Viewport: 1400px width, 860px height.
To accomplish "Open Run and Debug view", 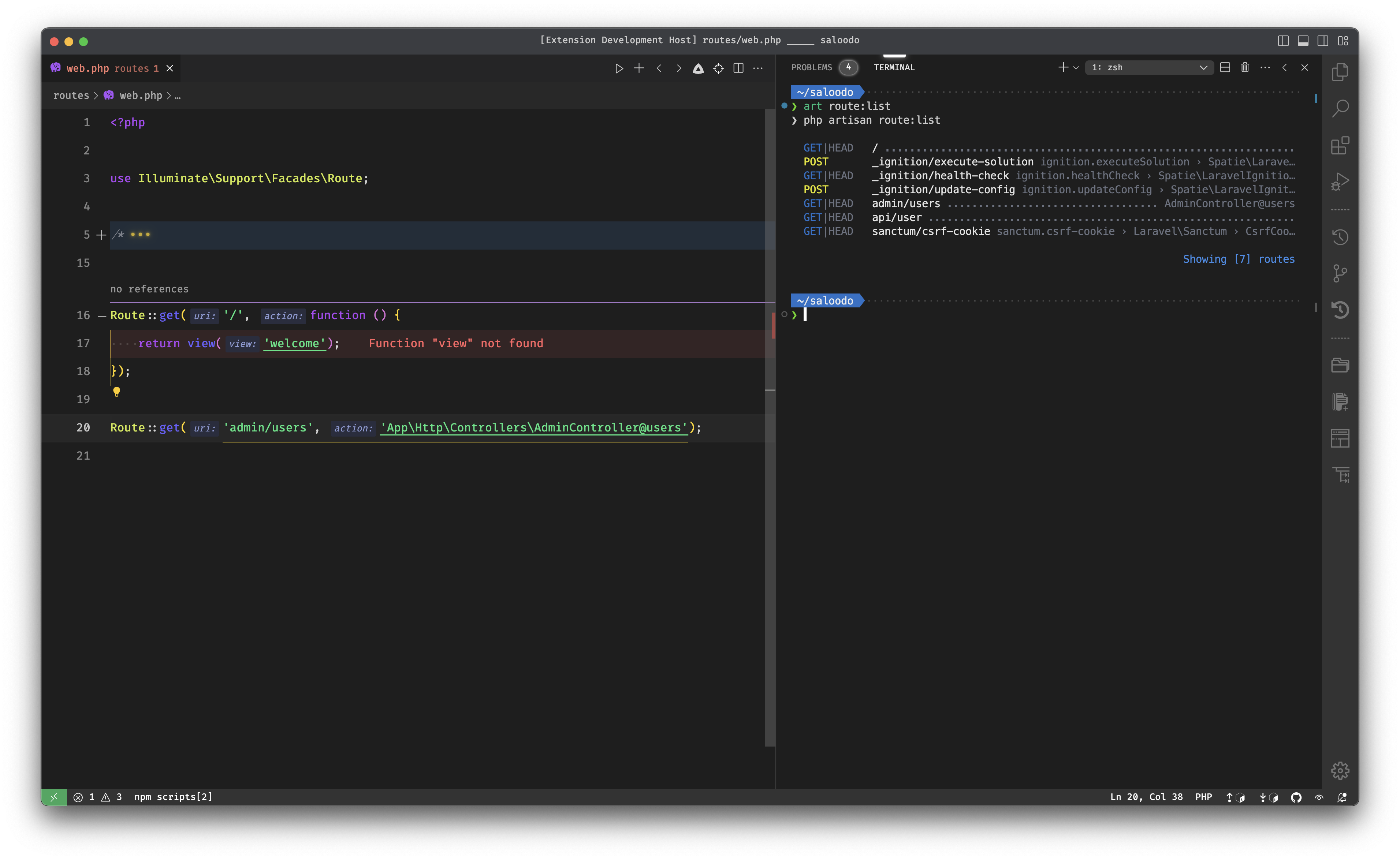I will [1340, 182].
